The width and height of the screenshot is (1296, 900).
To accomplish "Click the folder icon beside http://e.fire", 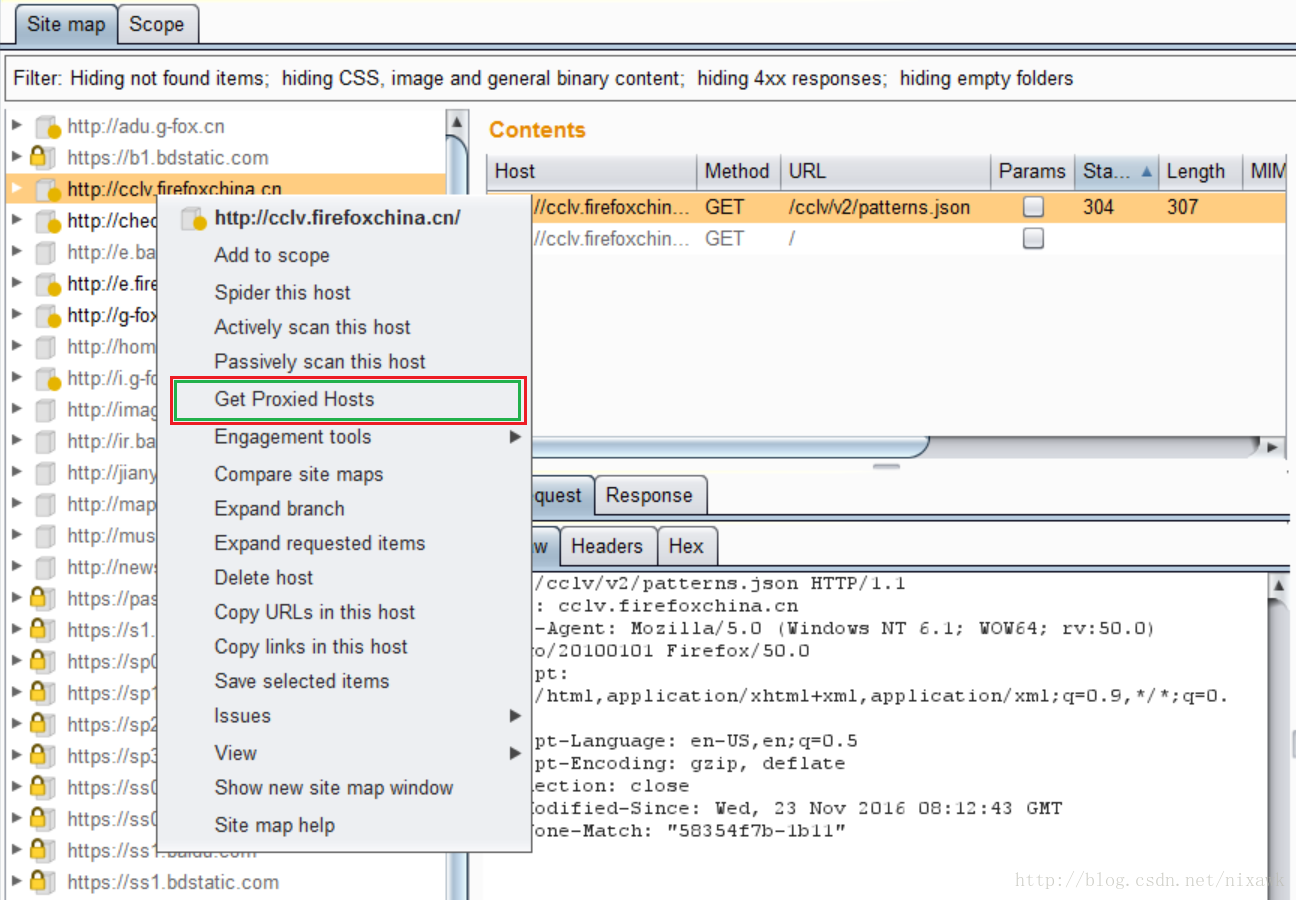I will [x=47, y=284].
